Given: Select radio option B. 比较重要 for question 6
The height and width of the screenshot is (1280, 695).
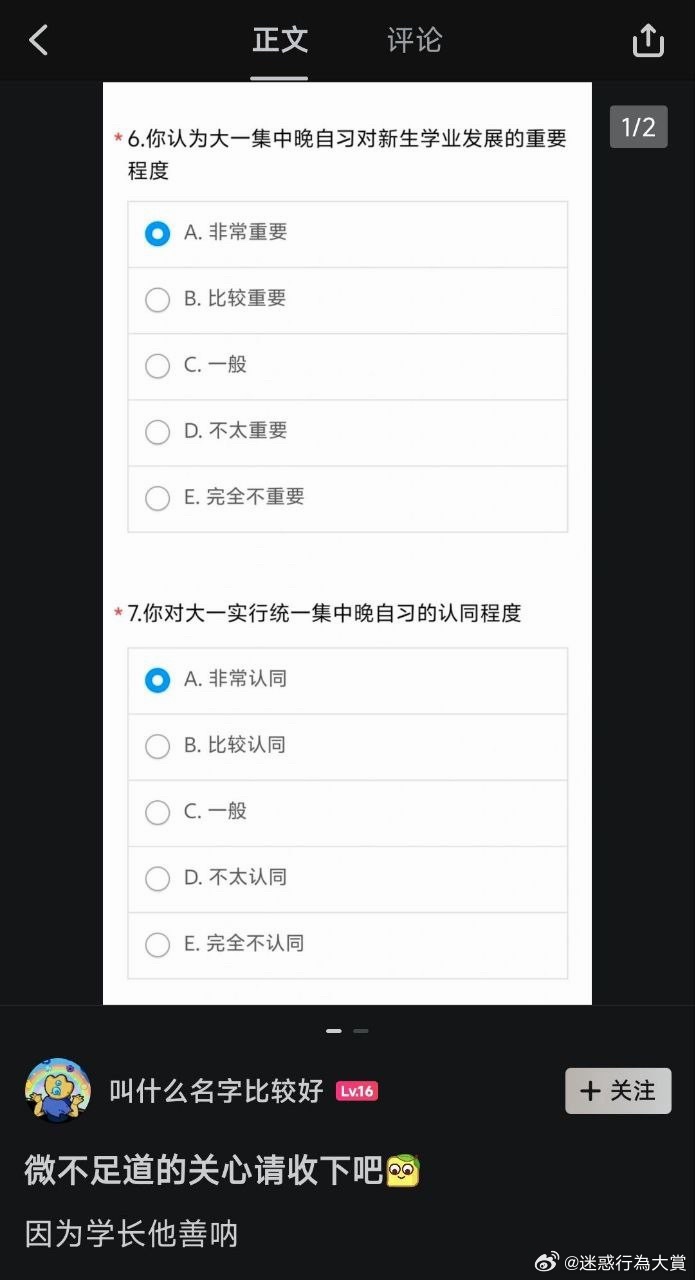Looking at the screenshot, I should [x=157, y=299].
